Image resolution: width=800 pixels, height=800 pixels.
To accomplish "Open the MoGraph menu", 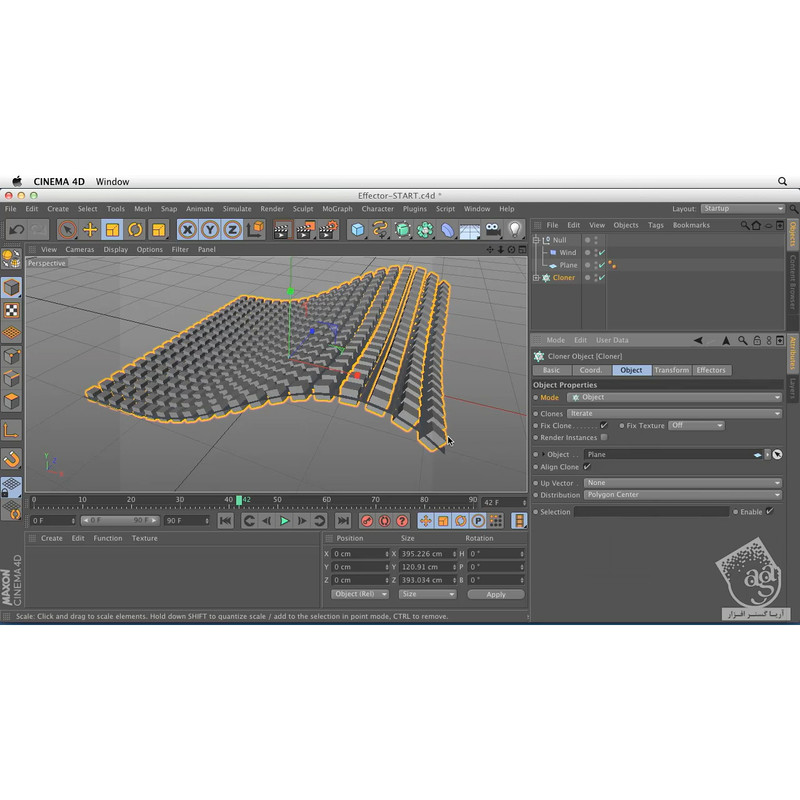I will [337, 209].
